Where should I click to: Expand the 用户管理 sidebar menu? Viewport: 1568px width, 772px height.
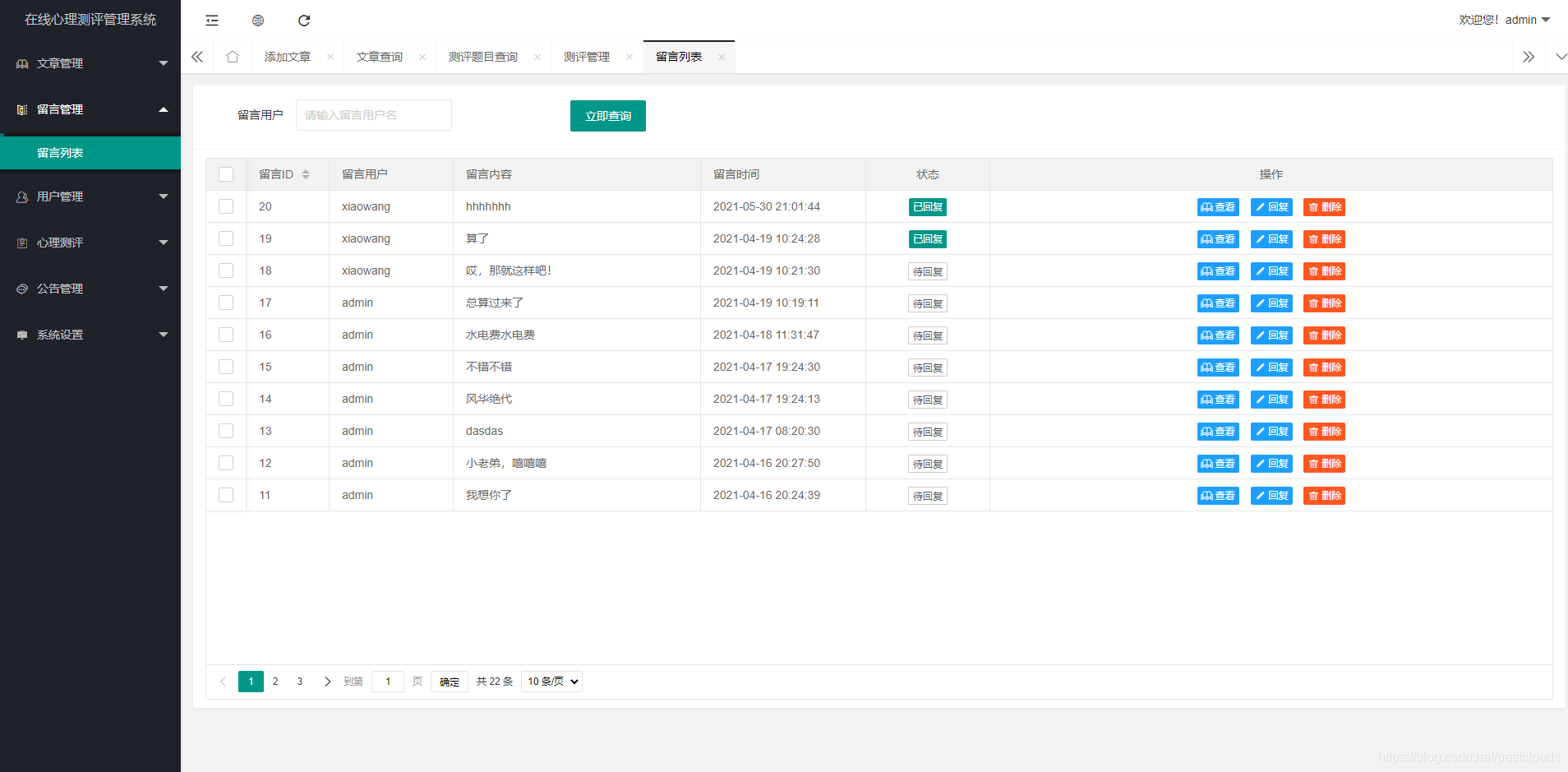[x=90, y=196]
